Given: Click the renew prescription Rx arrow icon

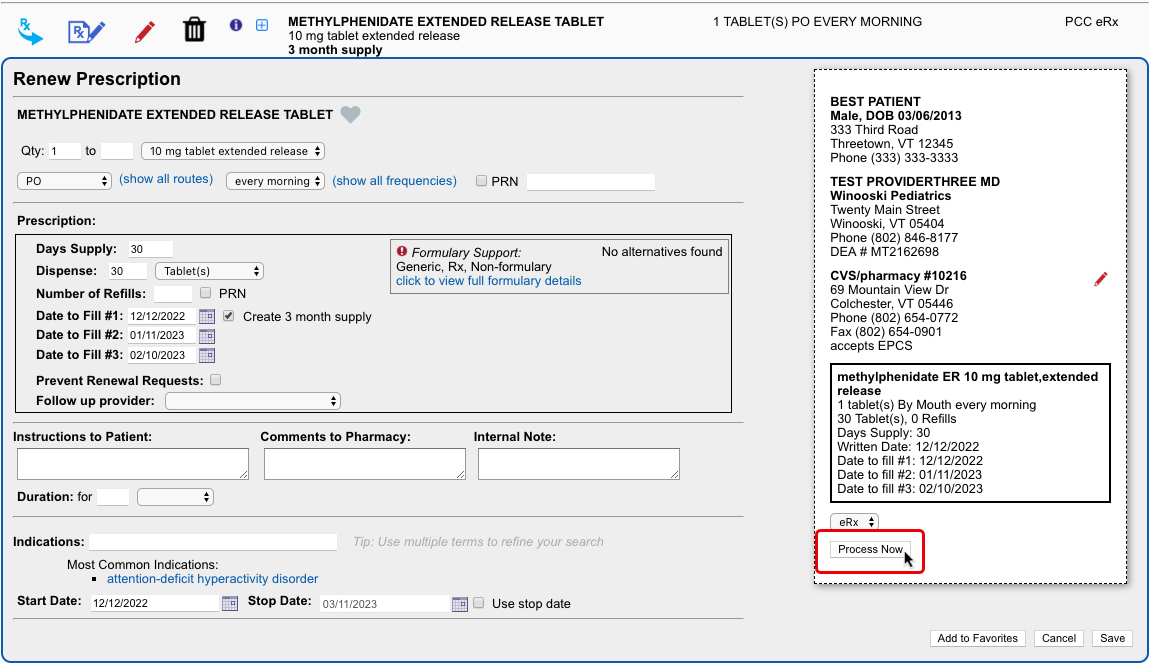Looking at the screenshot, I should (x=30, y=32).
